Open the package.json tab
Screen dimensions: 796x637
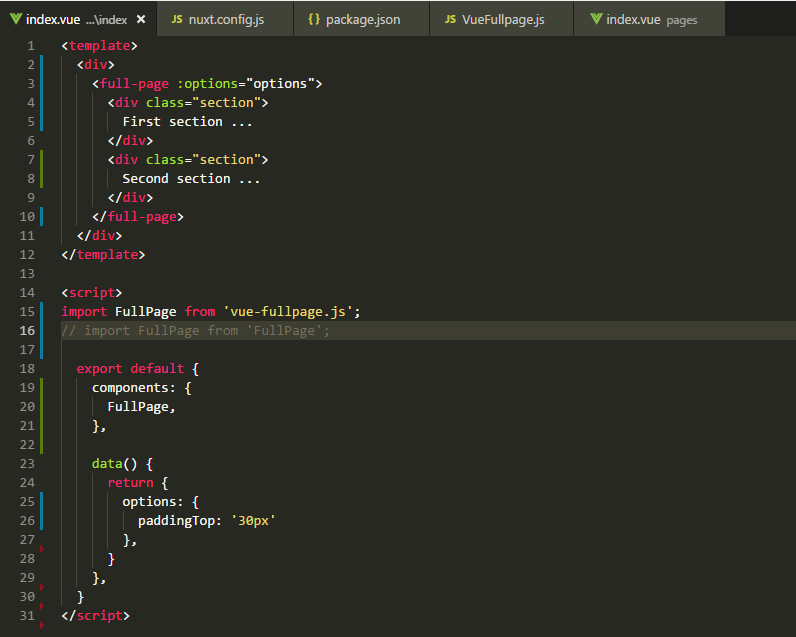click(361, 19)
